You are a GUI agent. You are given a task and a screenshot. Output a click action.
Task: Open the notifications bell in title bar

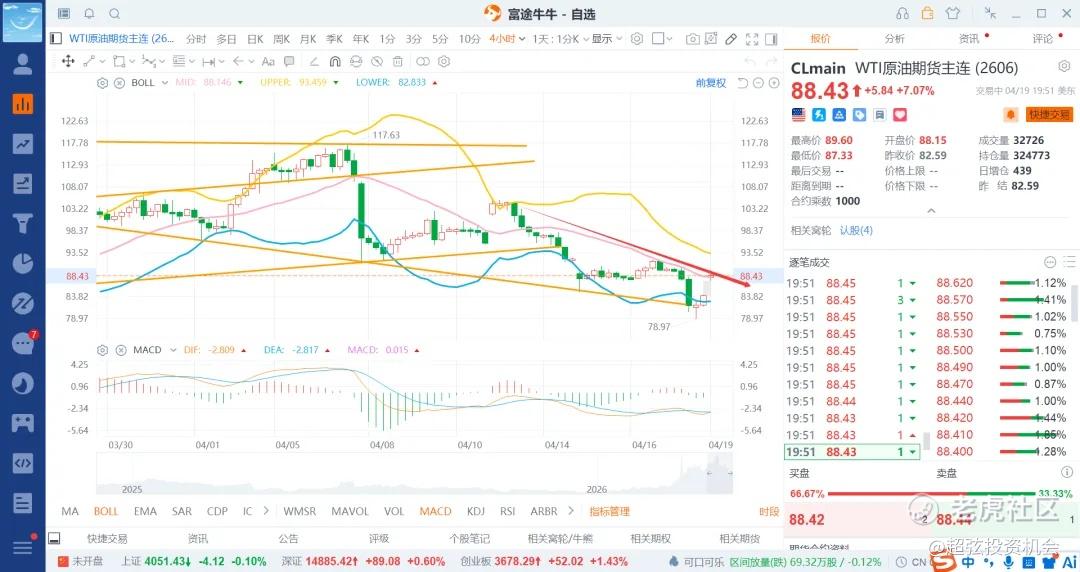tap(90, 14)
